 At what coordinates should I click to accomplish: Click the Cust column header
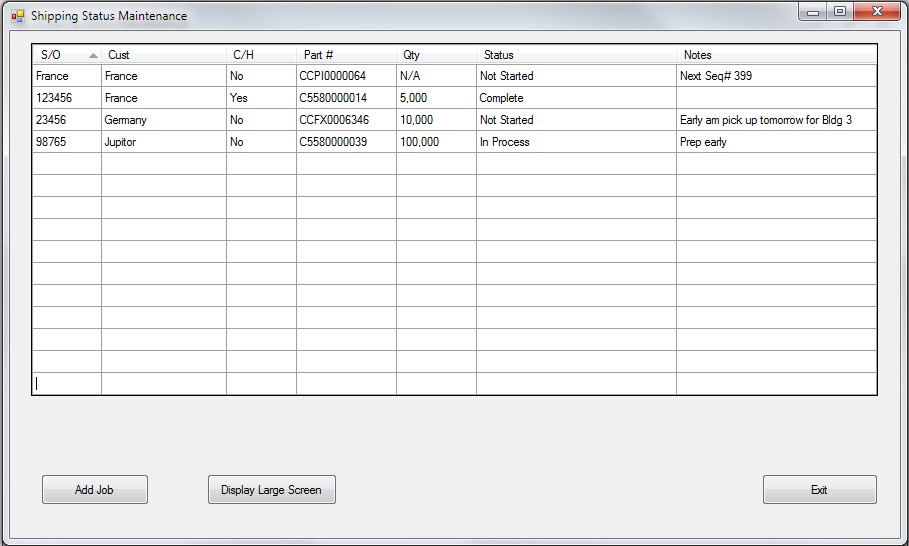[x=163, y=54]
